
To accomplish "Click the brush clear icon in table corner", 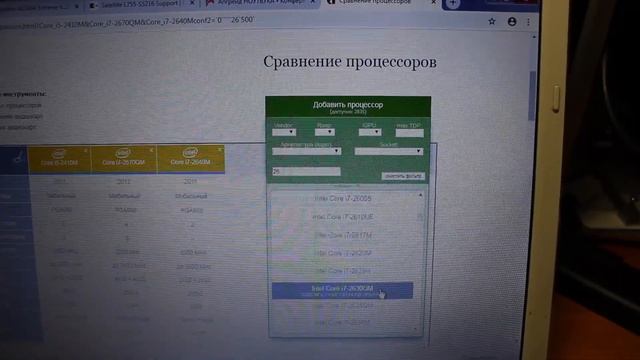I will point(17,157).
